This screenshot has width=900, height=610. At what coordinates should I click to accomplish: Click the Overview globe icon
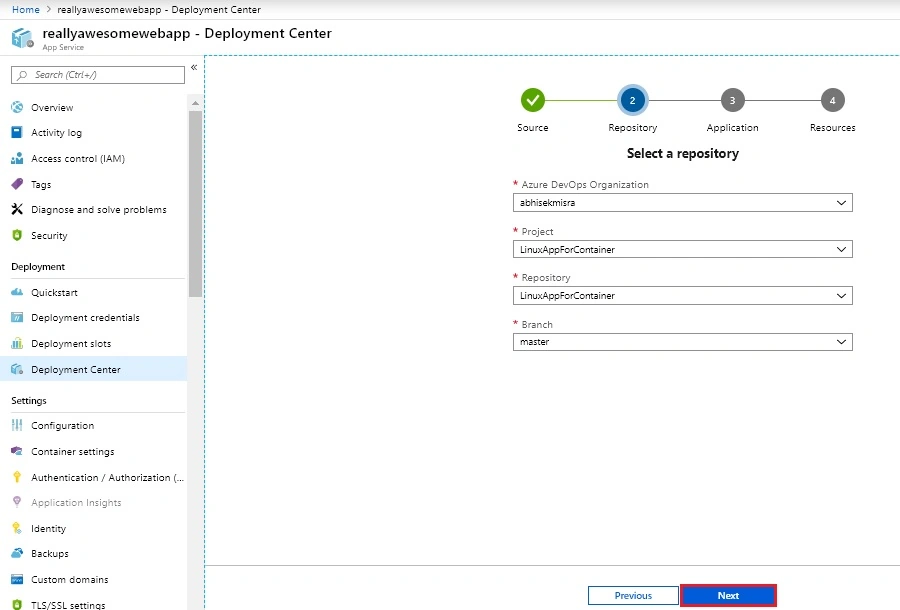(x=17, y=107)
